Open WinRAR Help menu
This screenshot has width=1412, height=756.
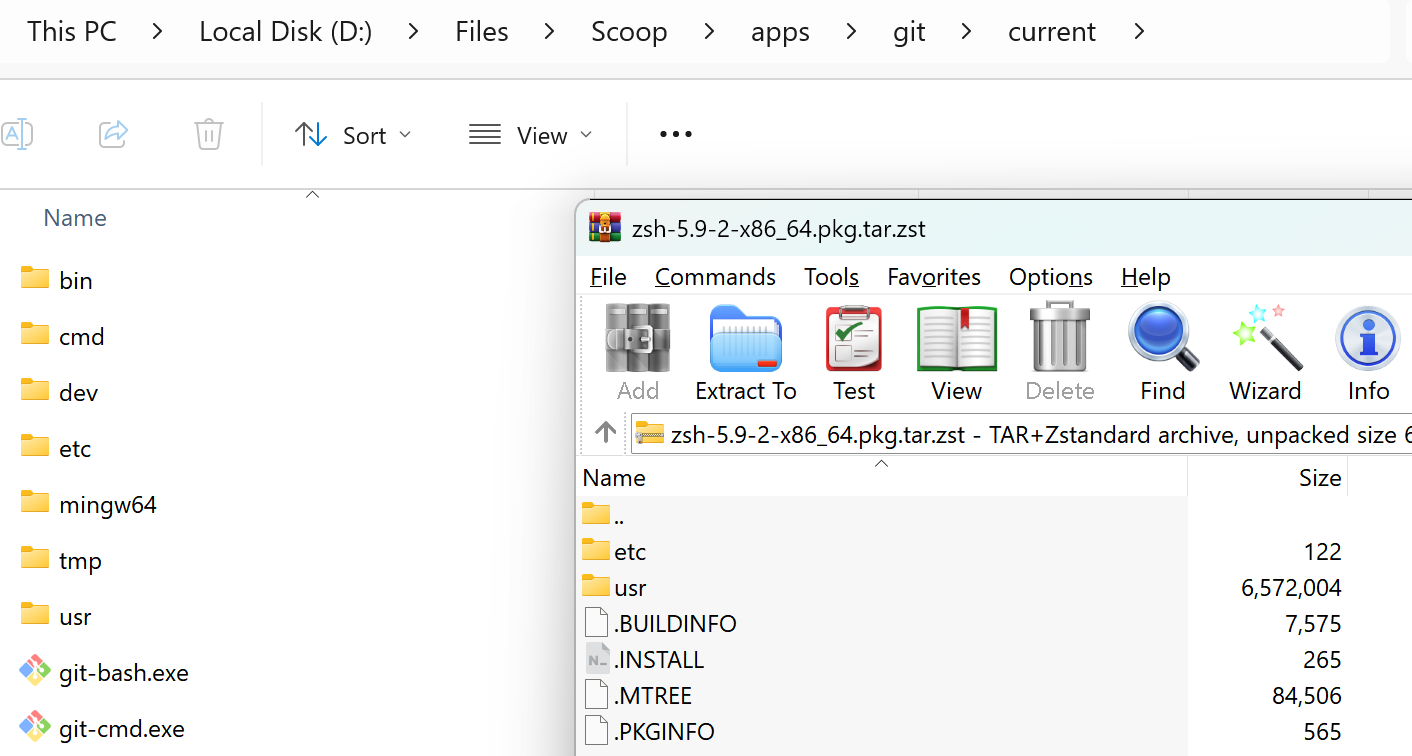tap(1145, 276)
